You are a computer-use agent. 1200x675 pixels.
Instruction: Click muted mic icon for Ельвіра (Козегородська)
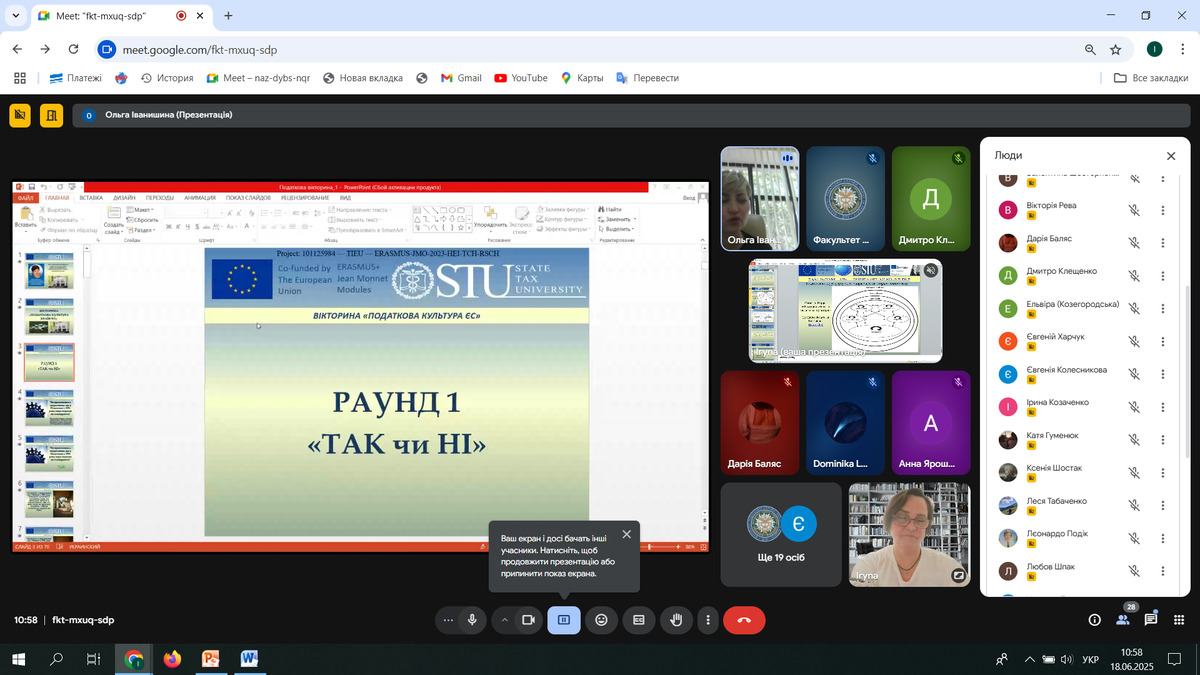(1135, 308)
